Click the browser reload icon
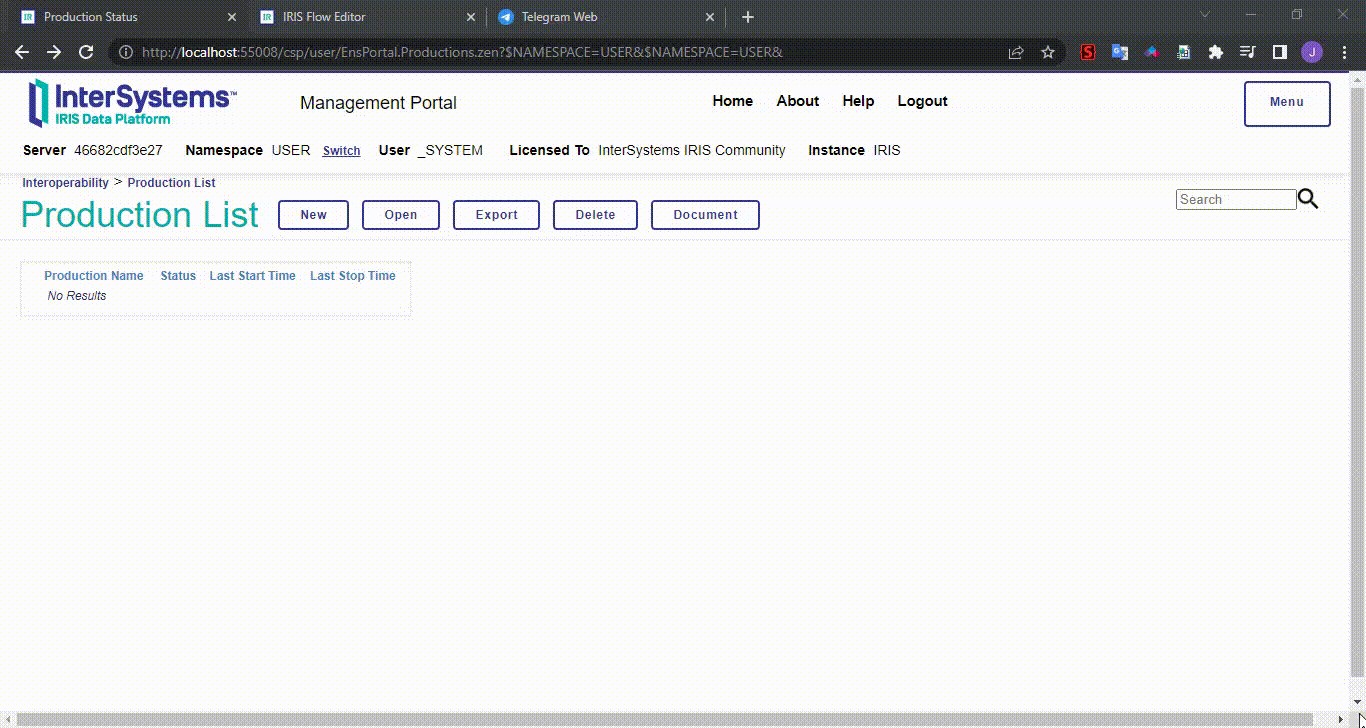This screenshot has height=728, width=1366. click(x=86, y=51)
